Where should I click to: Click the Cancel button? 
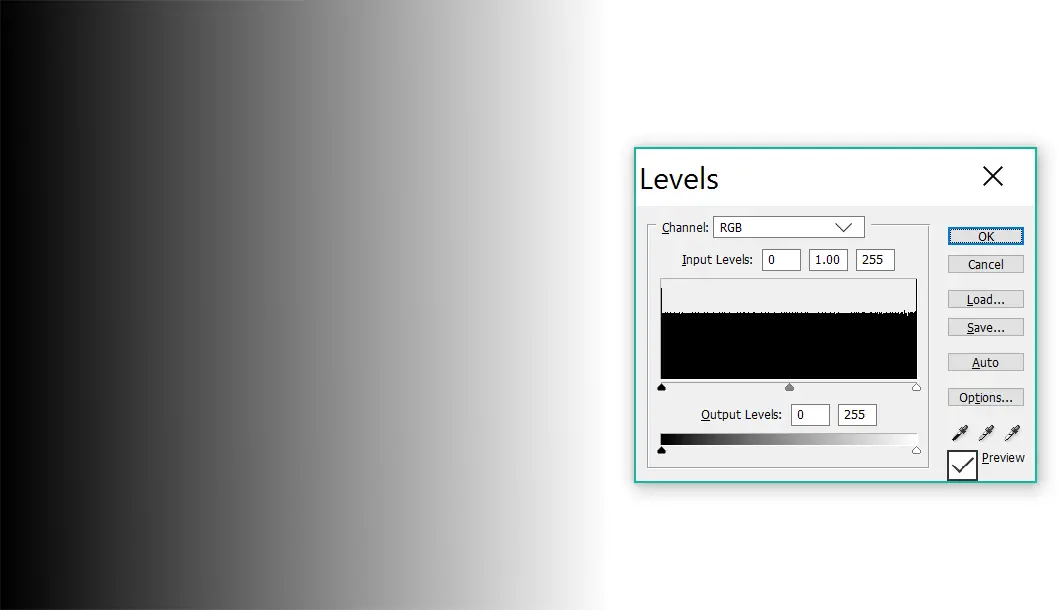coord(986,264)
